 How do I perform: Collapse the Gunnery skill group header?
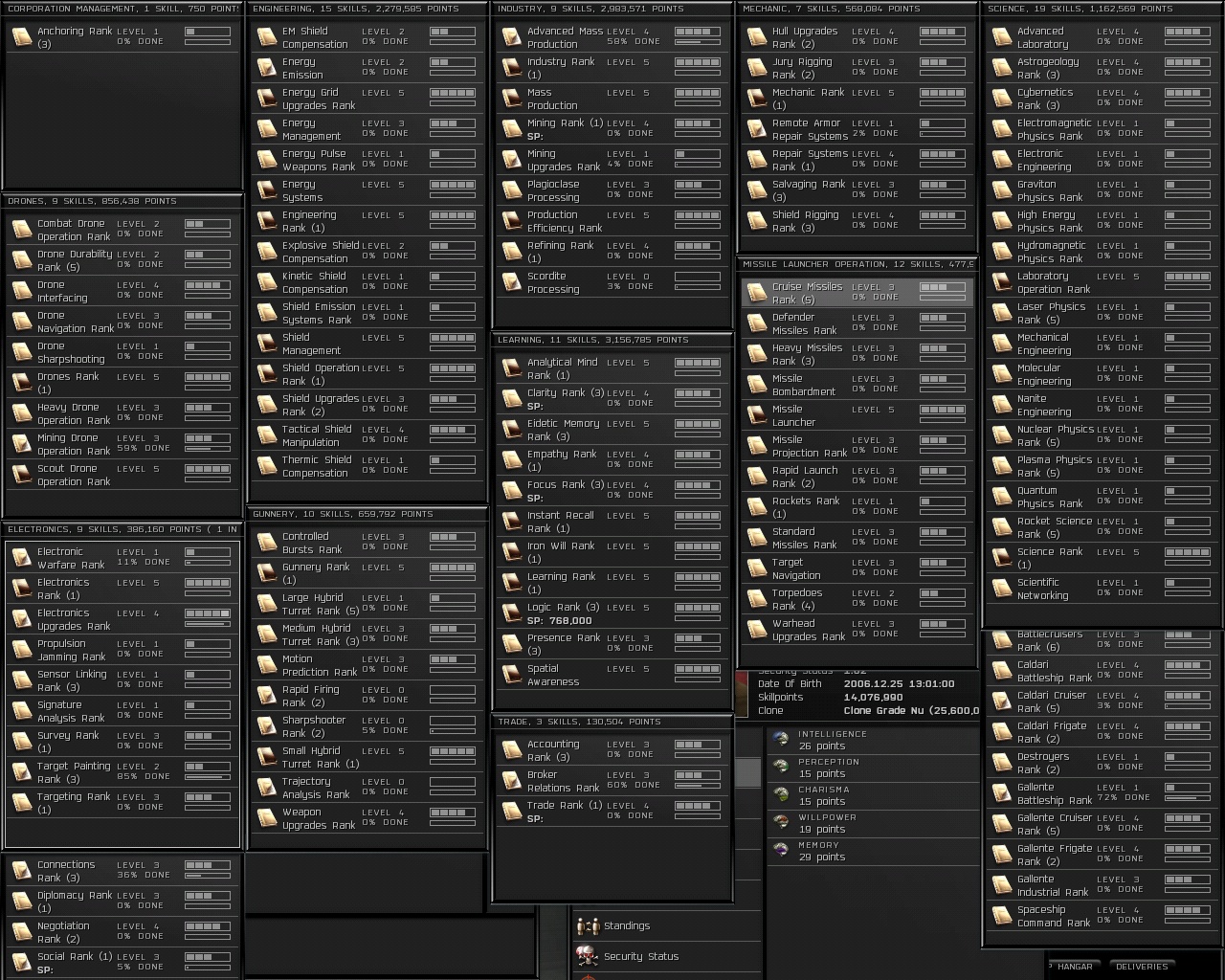click(368, 514)
